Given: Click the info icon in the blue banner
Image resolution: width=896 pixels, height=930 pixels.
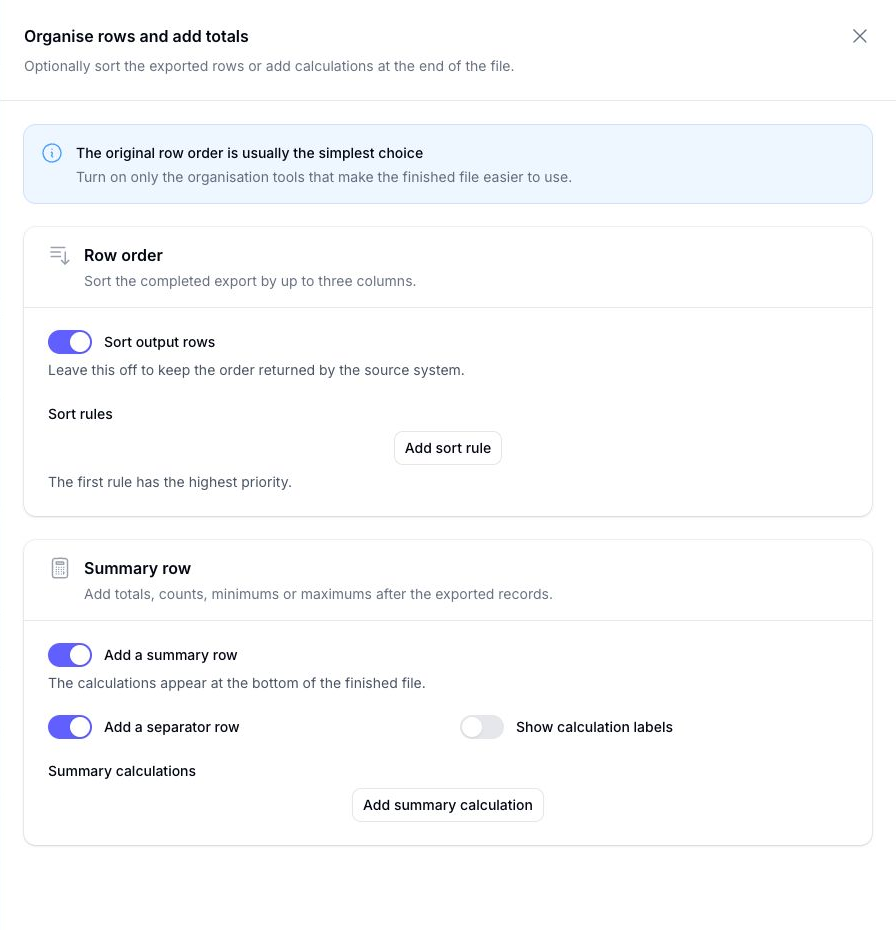Looking at the screenshot, I should point(52,153).
